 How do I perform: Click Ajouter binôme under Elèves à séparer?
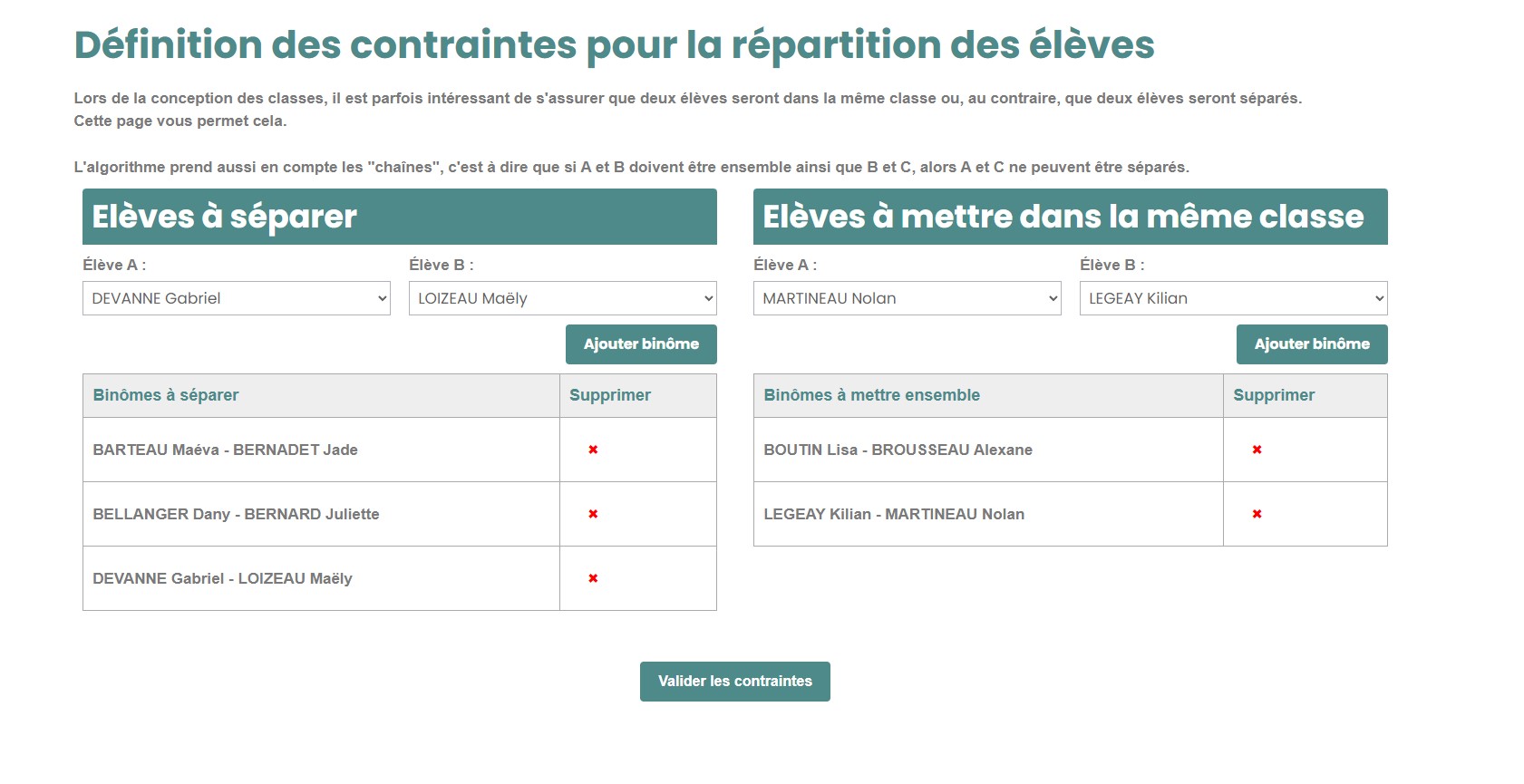(x=641, y=344)
